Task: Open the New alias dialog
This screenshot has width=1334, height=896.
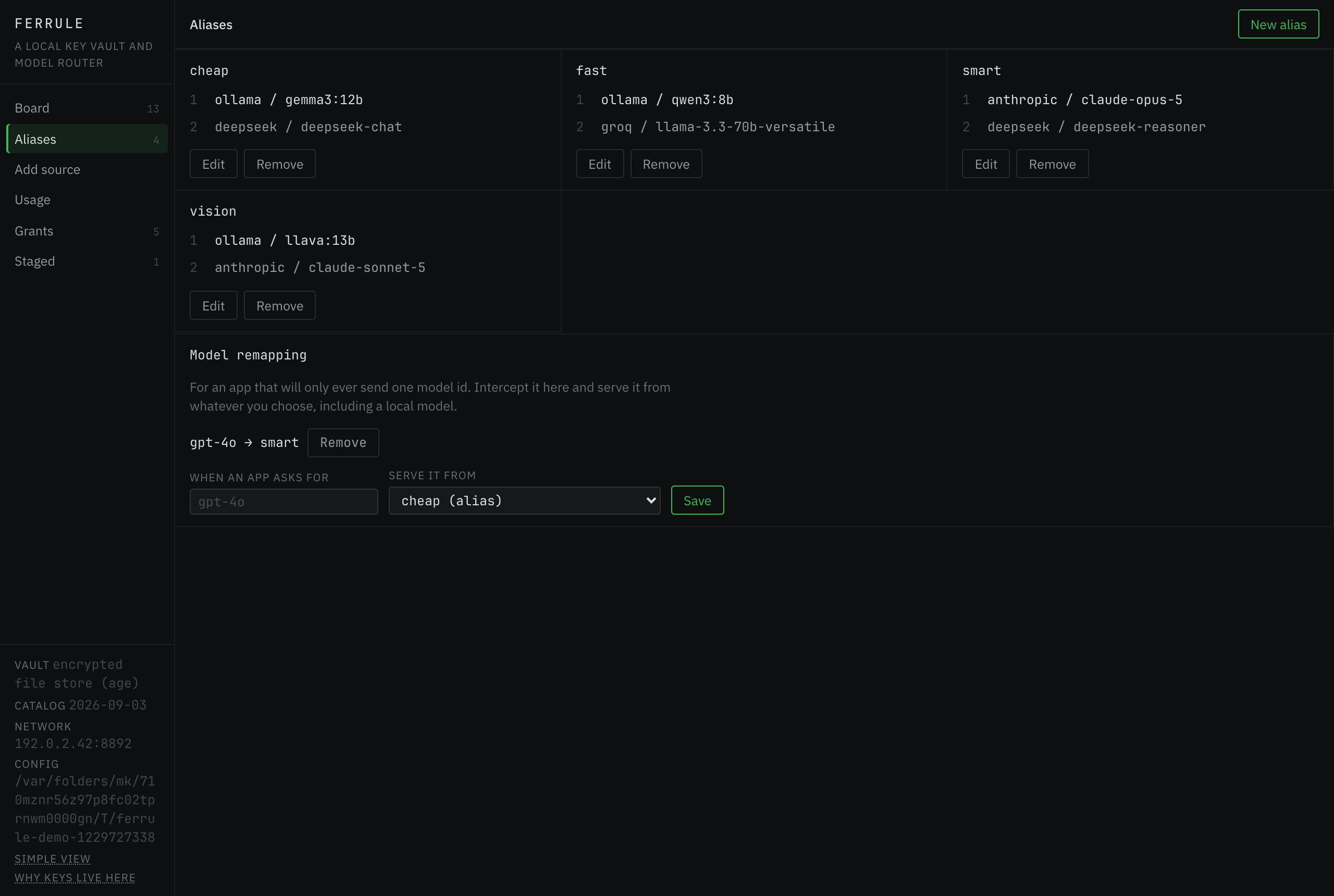Action: pos(1278,24)
